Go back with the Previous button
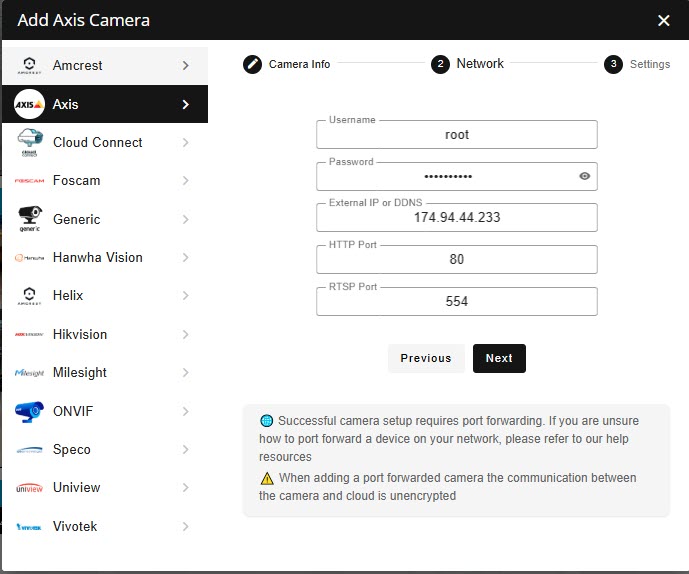 click(x=426, y=358)
